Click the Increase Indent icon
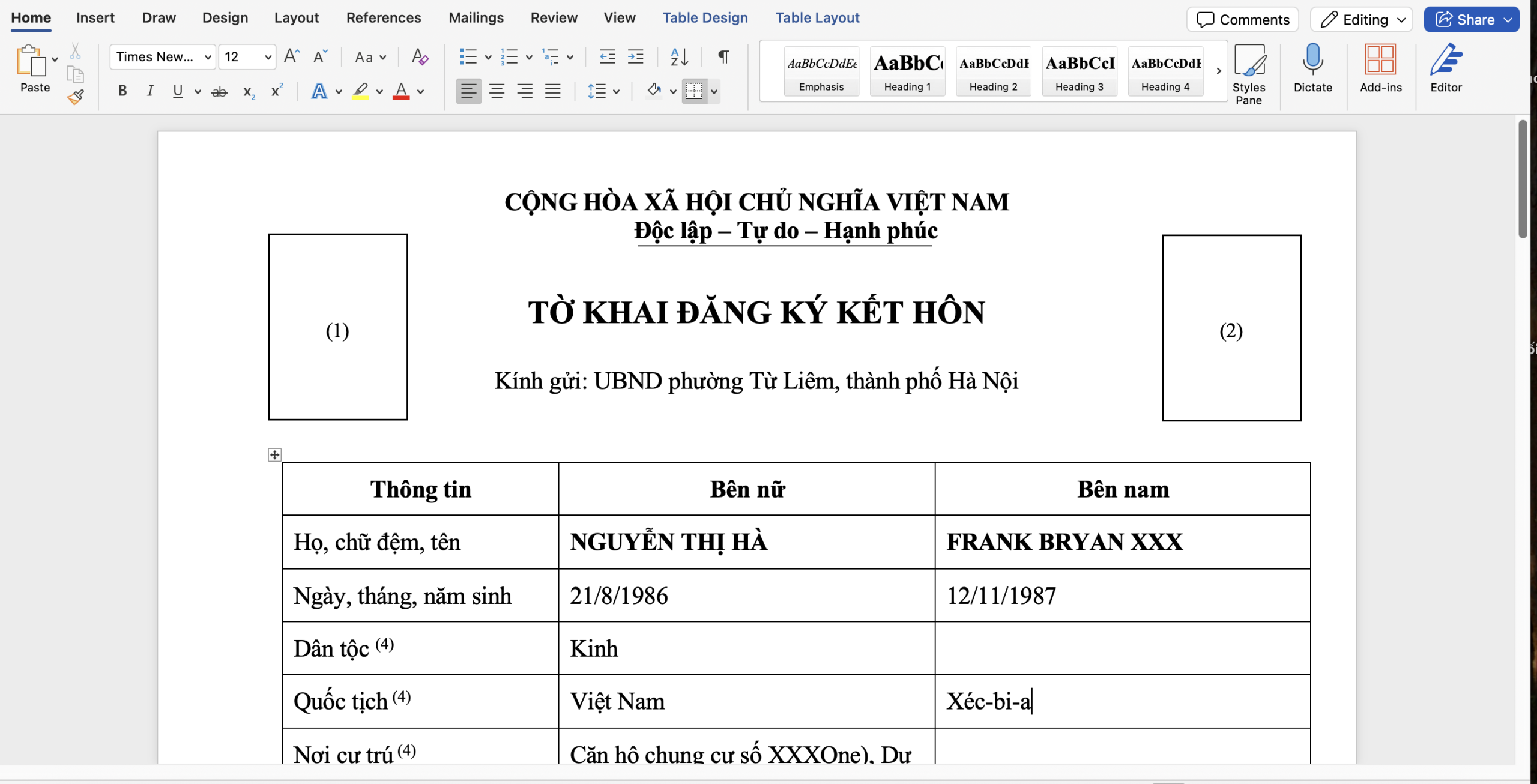 coord(635,57)
